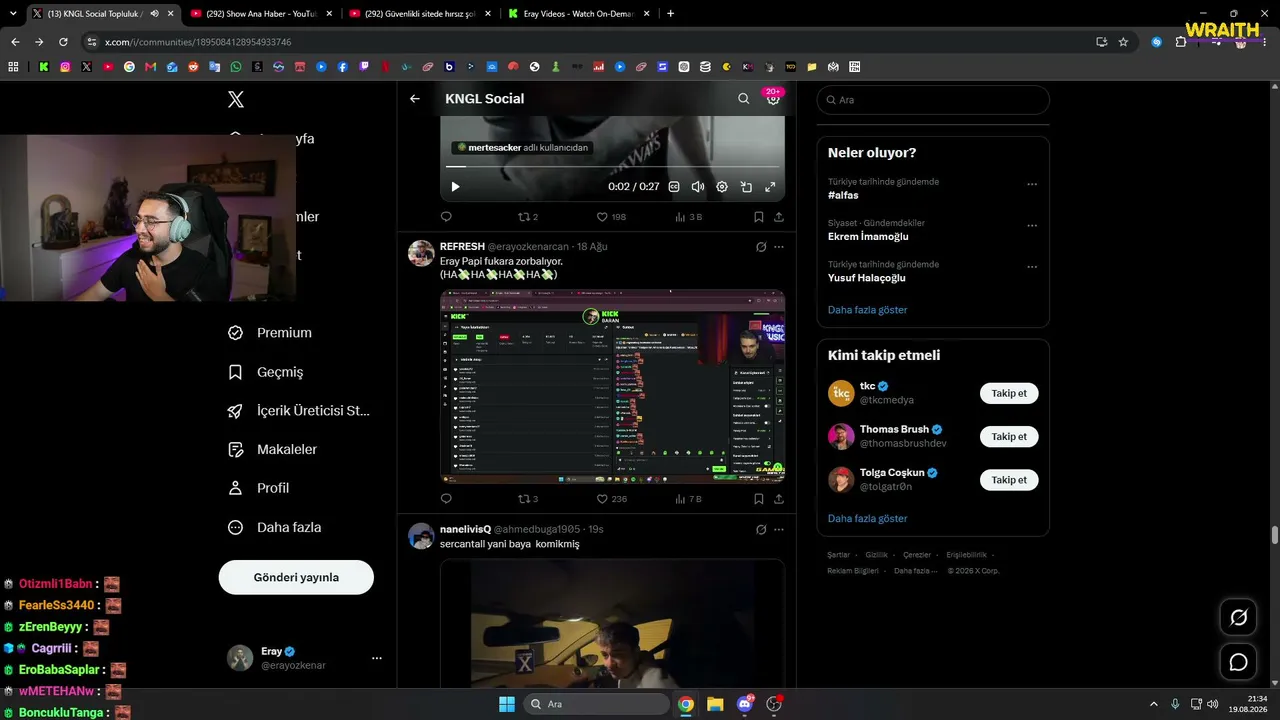Share the post with 198 likes
Image resolution: width=1280 pixels, height=720 pixels.
(x=779, y=217)
